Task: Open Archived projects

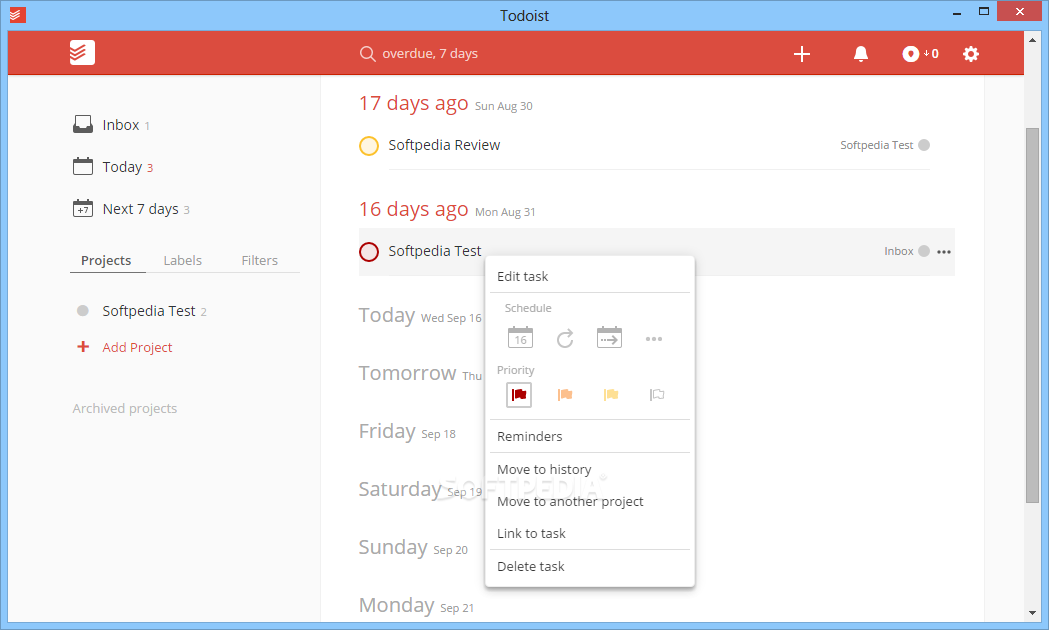Action: 124,408
